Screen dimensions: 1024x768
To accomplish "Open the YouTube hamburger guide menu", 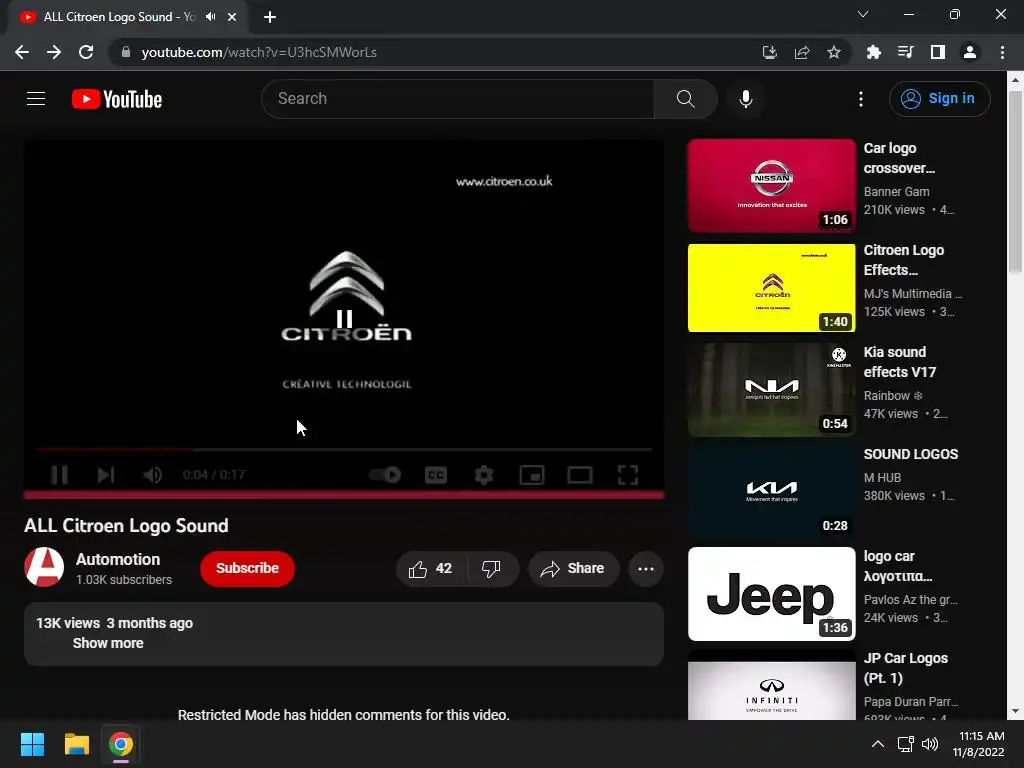I will coord(36,99).
